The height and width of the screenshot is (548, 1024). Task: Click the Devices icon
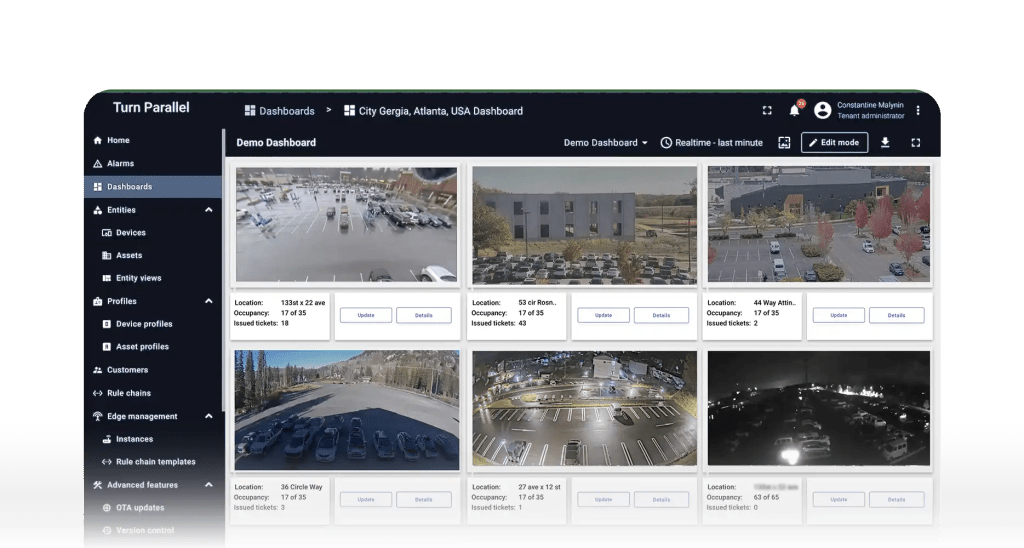pyautogui.click(x=106, y=233)
